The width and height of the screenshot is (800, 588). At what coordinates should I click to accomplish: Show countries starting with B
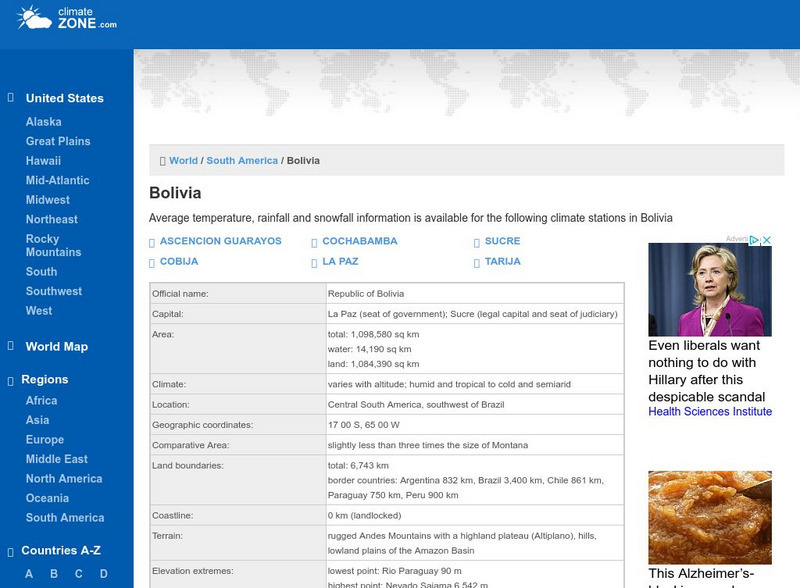(x=54, y=574)
